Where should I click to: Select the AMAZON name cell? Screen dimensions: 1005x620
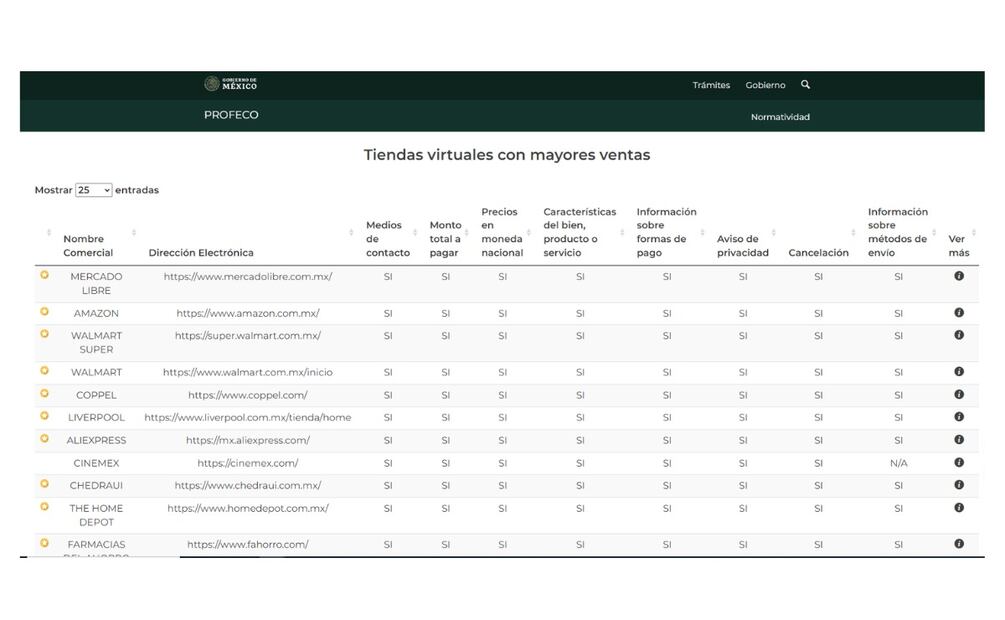click(96, 313)
